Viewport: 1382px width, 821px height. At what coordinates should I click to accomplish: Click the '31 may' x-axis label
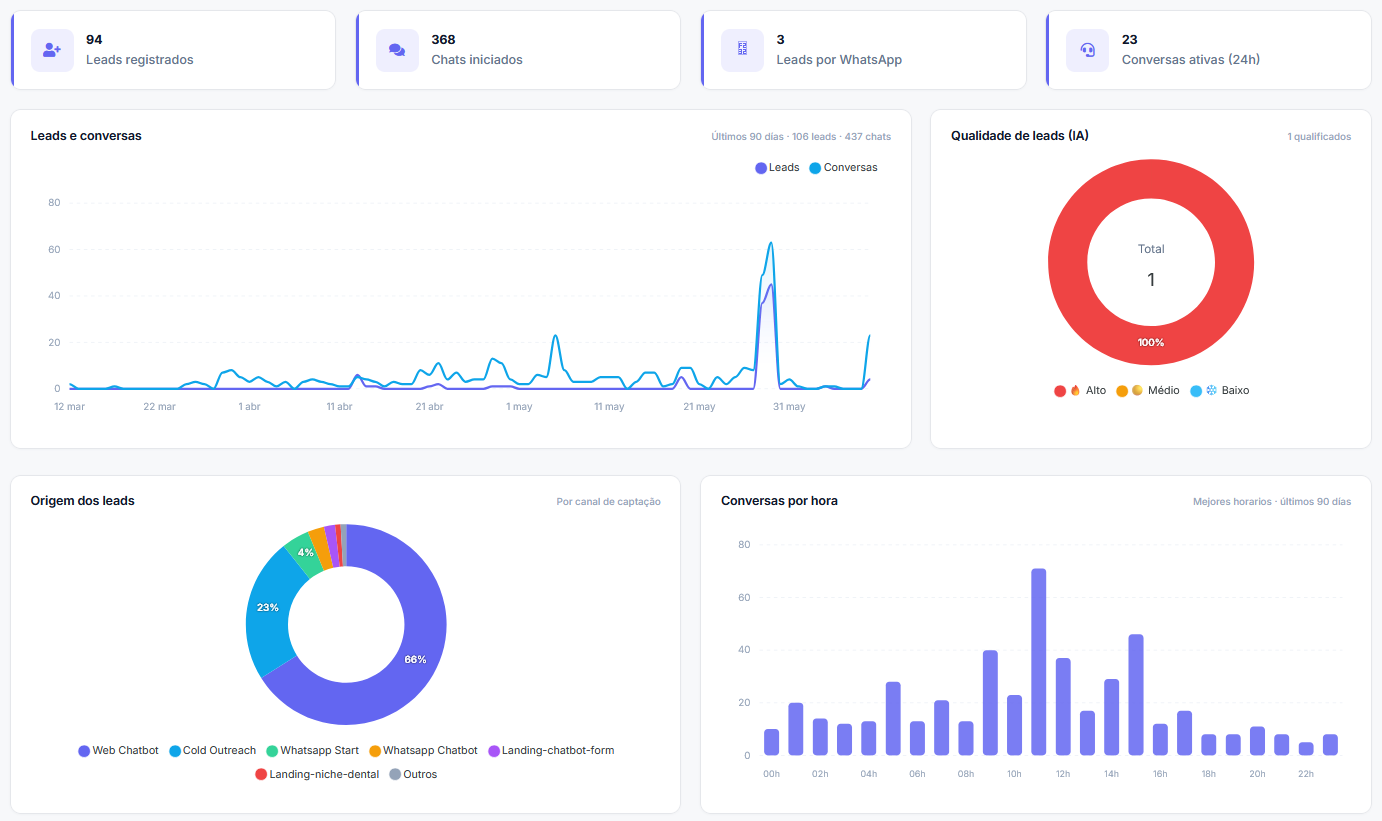tap(789, 407)
